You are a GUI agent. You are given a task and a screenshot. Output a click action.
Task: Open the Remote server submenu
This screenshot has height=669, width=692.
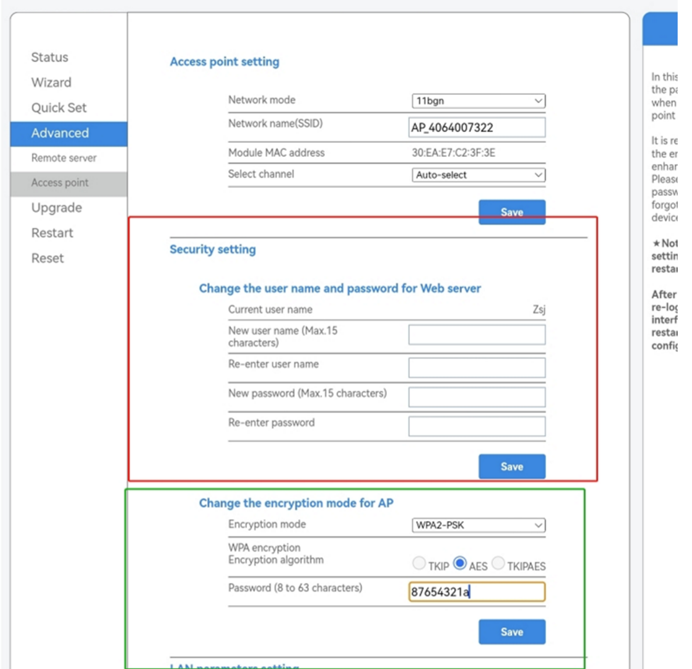click(64, 158)
